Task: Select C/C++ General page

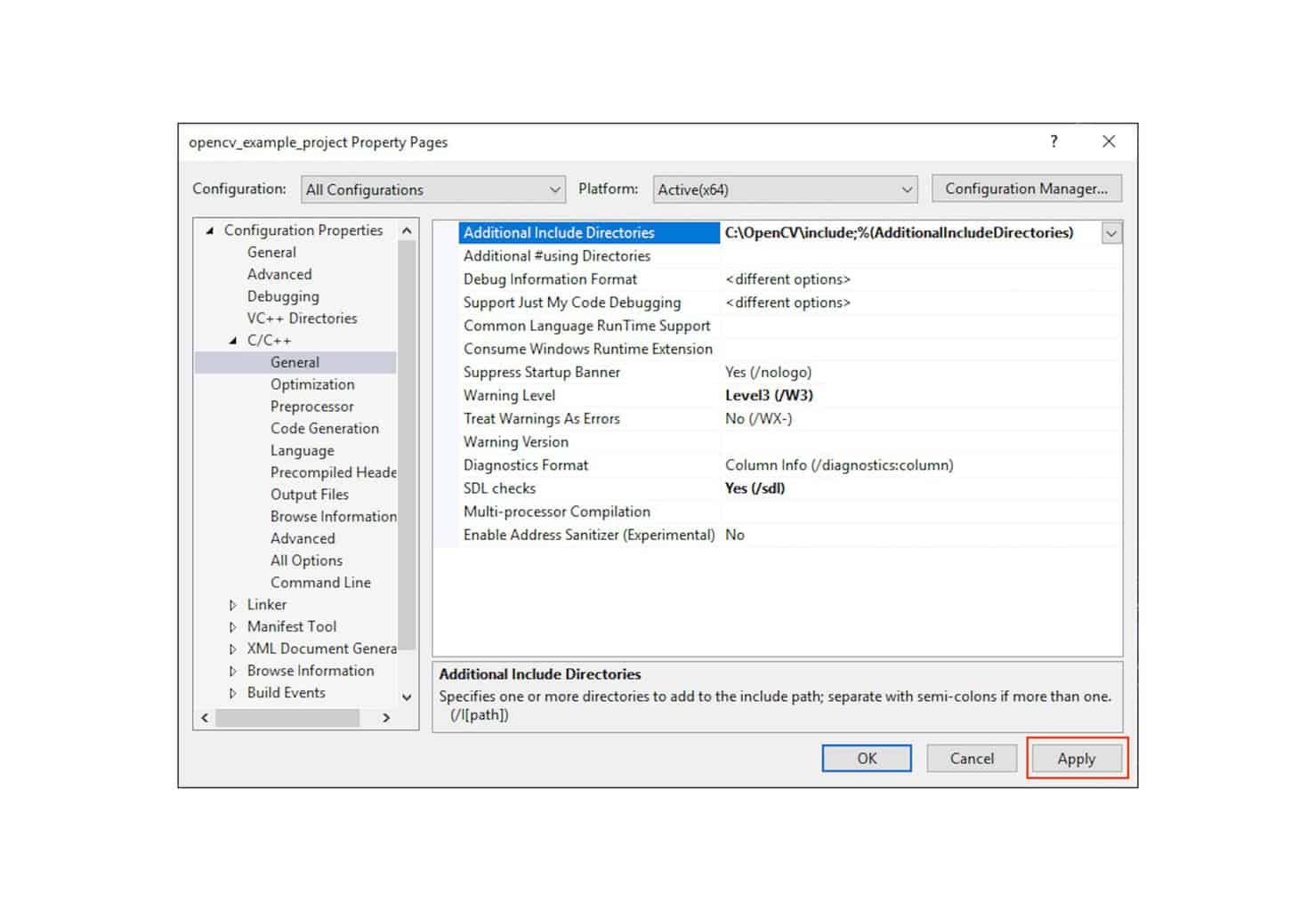Action: pyautogui.click(x=295, y=362)
